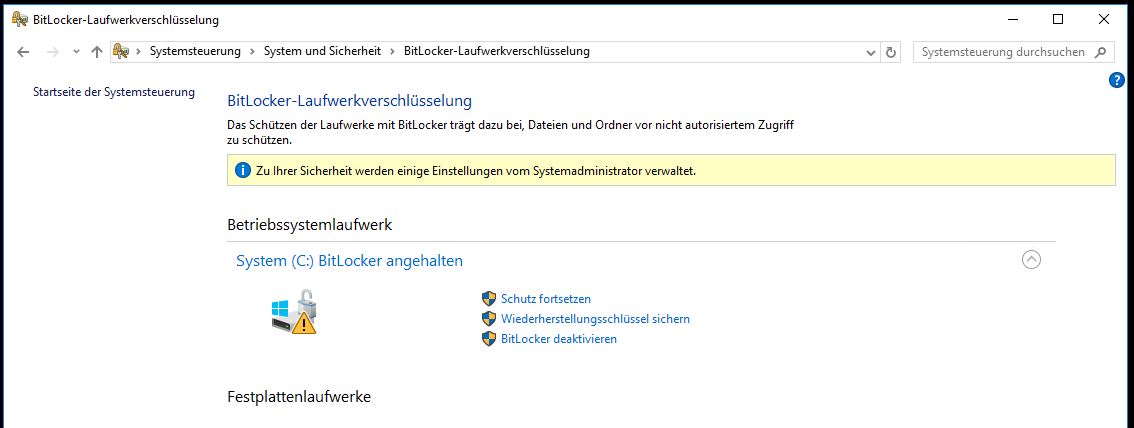Image resolution: width=1134 pixels, height=428 pixels.
Task: Click the Back navigation arrow
Action: (x=22, y=52)
